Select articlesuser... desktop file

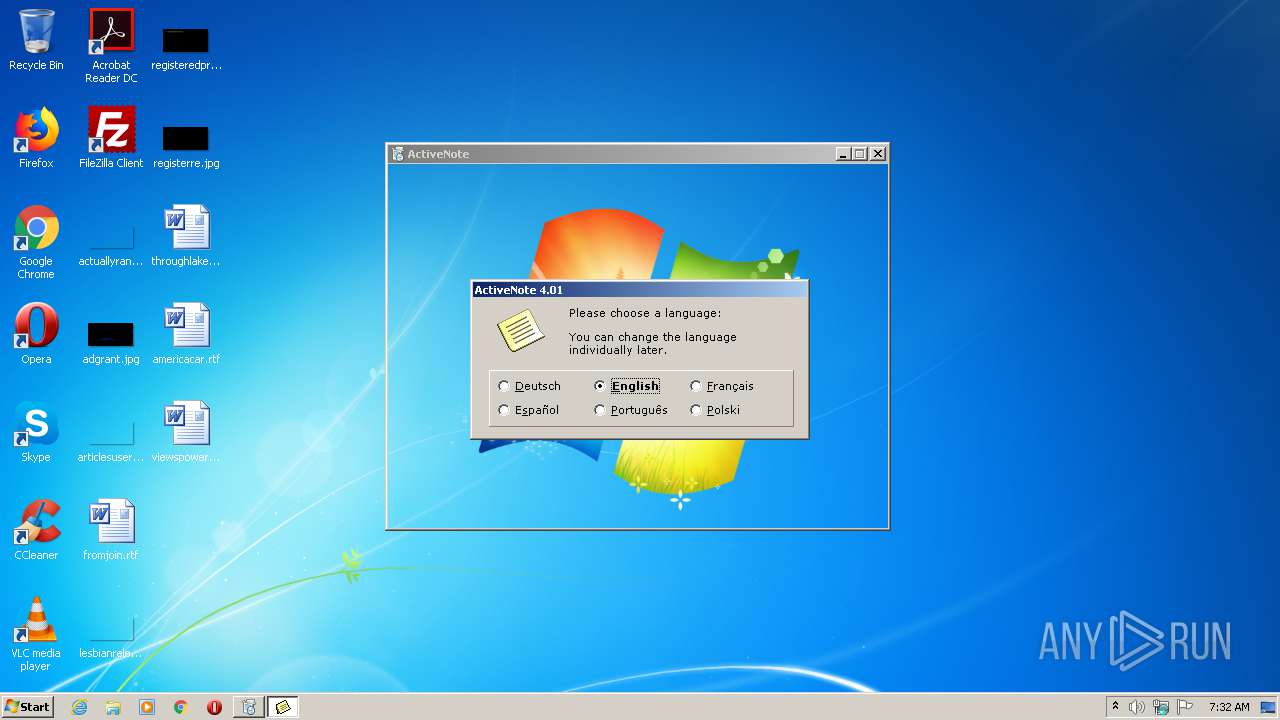point(111,440)
